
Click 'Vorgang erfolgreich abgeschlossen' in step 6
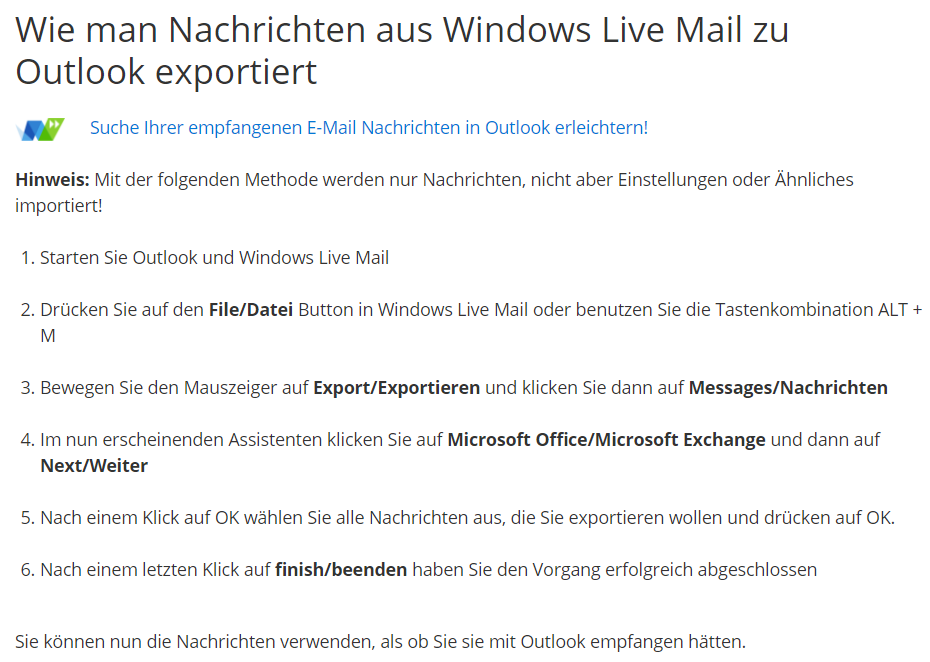tap(674, 569)
